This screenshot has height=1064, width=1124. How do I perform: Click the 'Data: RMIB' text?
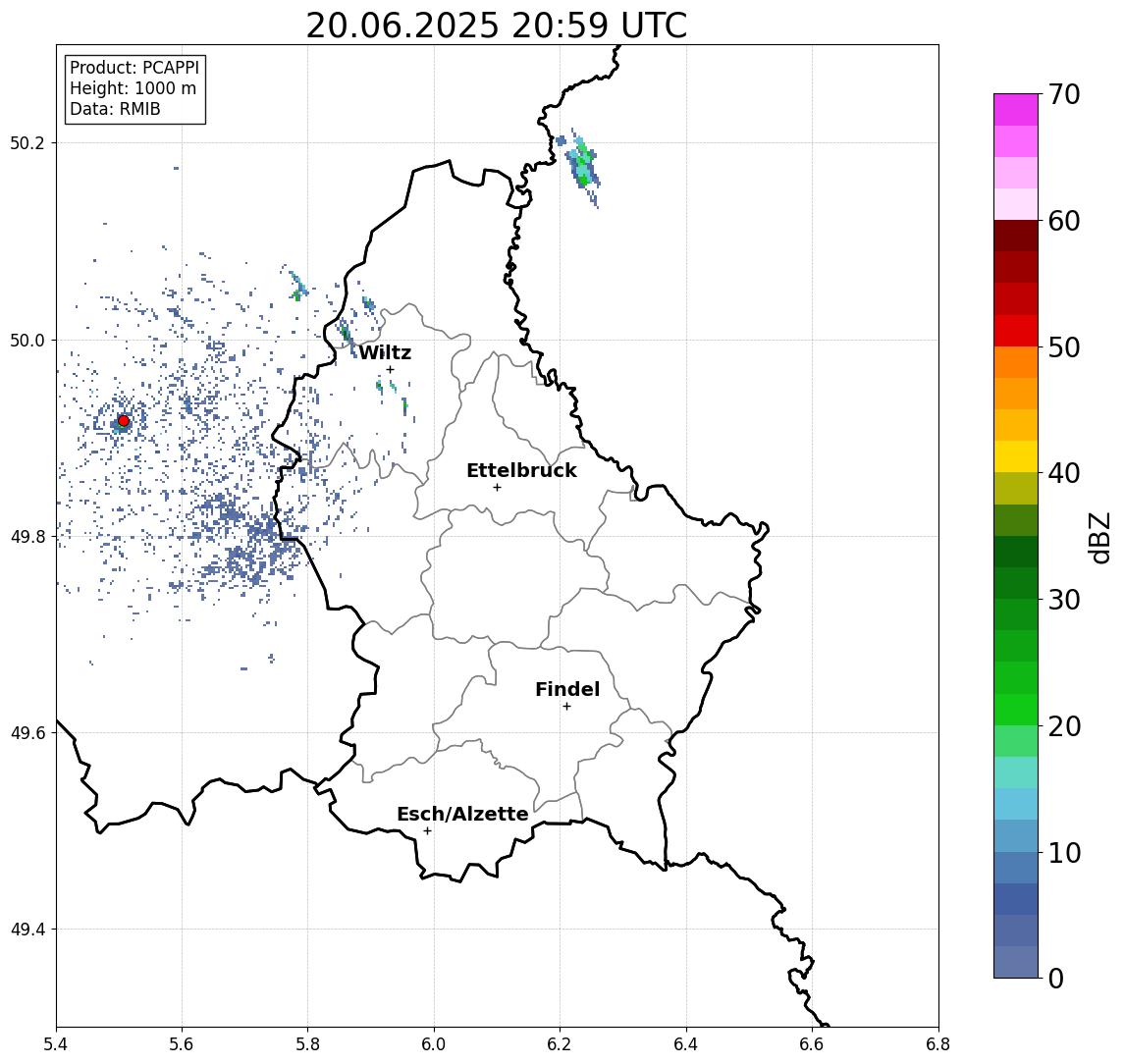pos(115,109)
